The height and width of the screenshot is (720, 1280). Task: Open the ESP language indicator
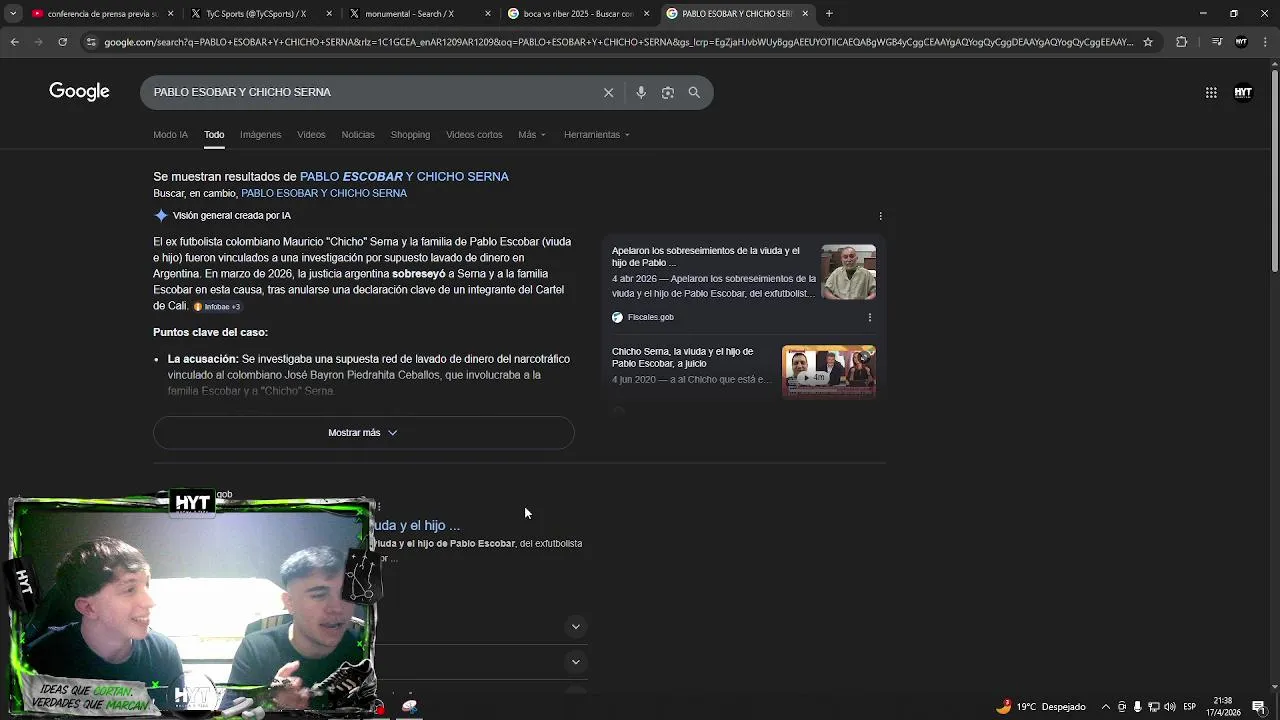(1189, 707)
